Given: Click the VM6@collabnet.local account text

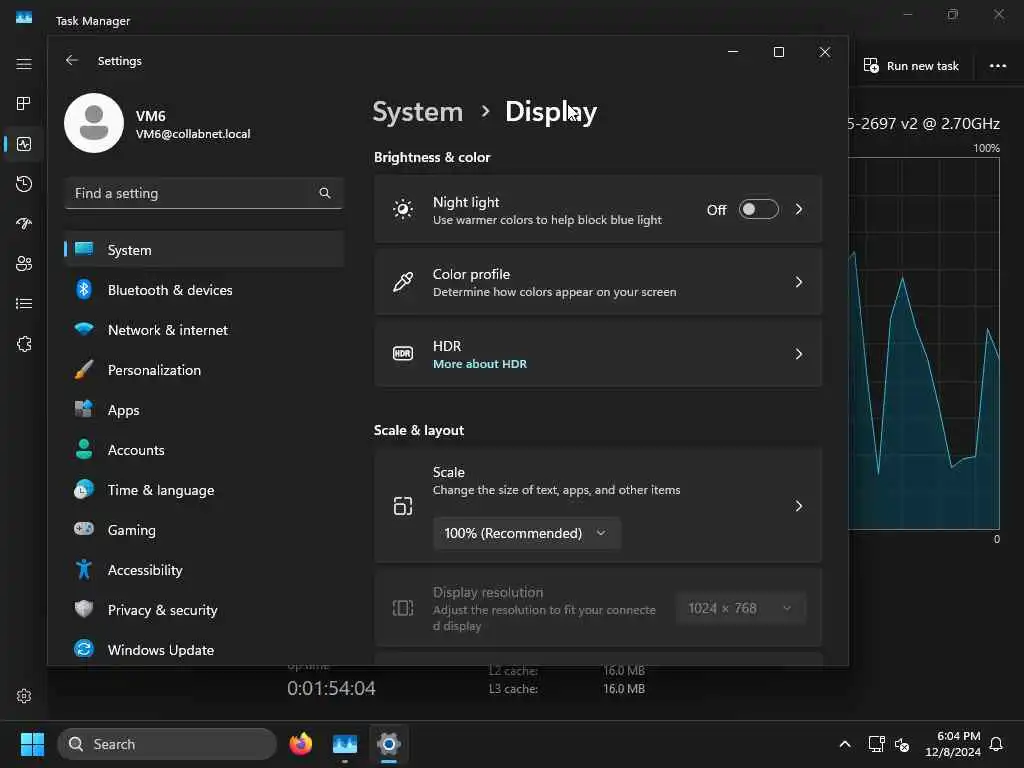Looking at the screenshot, I should (193, 134).
